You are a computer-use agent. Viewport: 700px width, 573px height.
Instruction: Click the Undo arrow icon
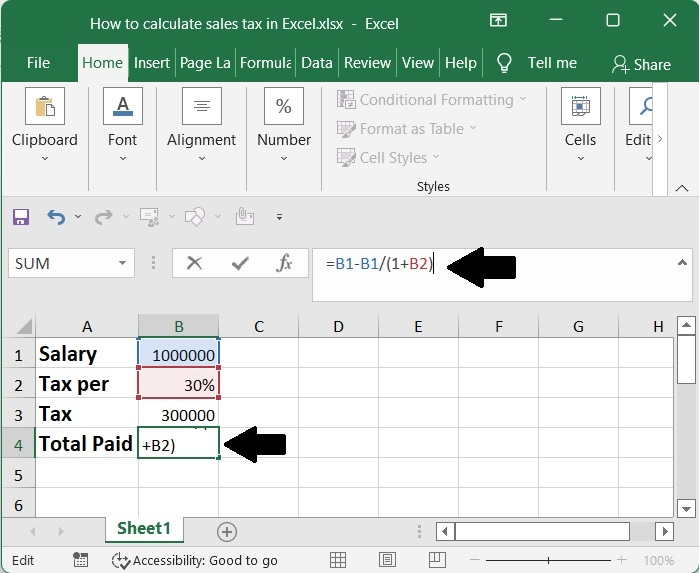coord(56,217)
